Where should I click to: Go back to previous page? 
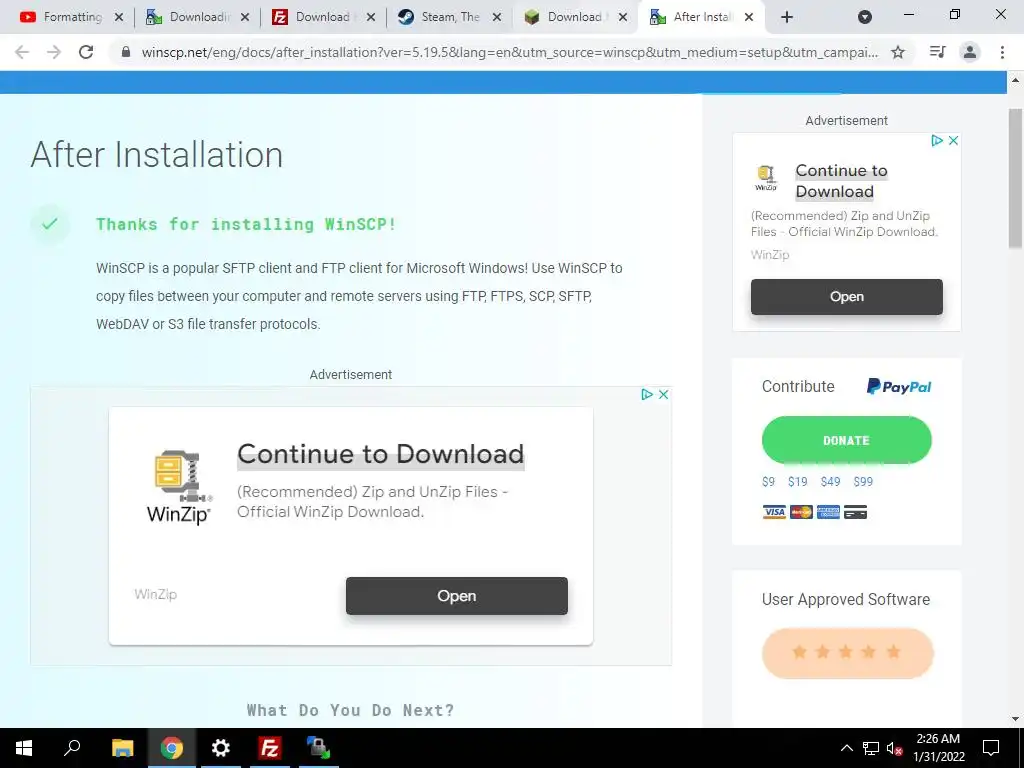click(x=22, y=52)
